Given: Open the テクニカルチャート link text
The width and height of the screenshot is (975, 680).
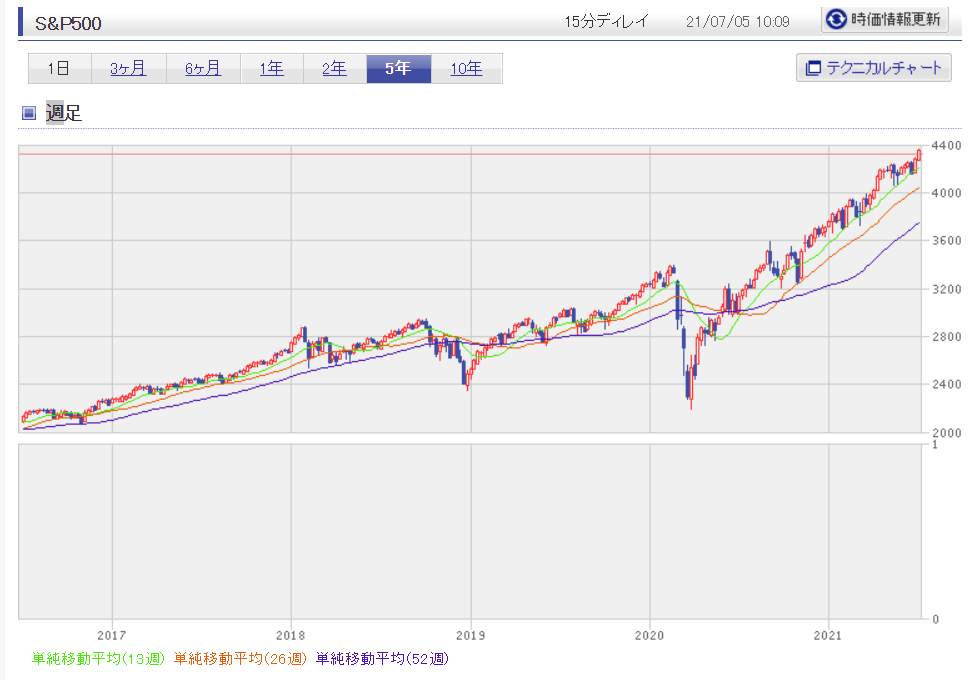Looking at the screenshot, I should [884, 68].
